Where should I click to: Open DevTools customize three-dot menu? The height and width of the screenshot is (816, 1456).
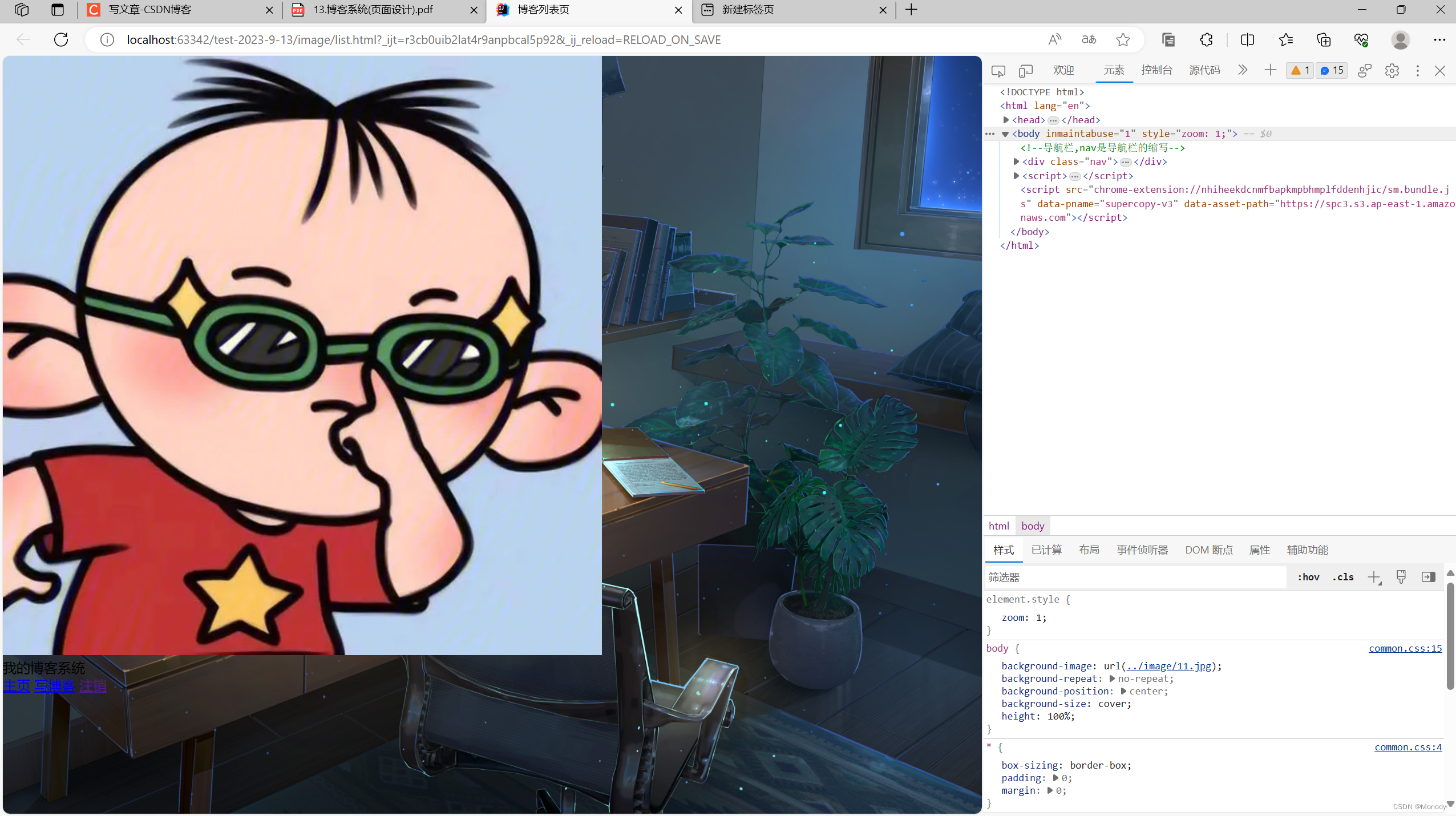pyautogui.click(x=1418, y=71)
